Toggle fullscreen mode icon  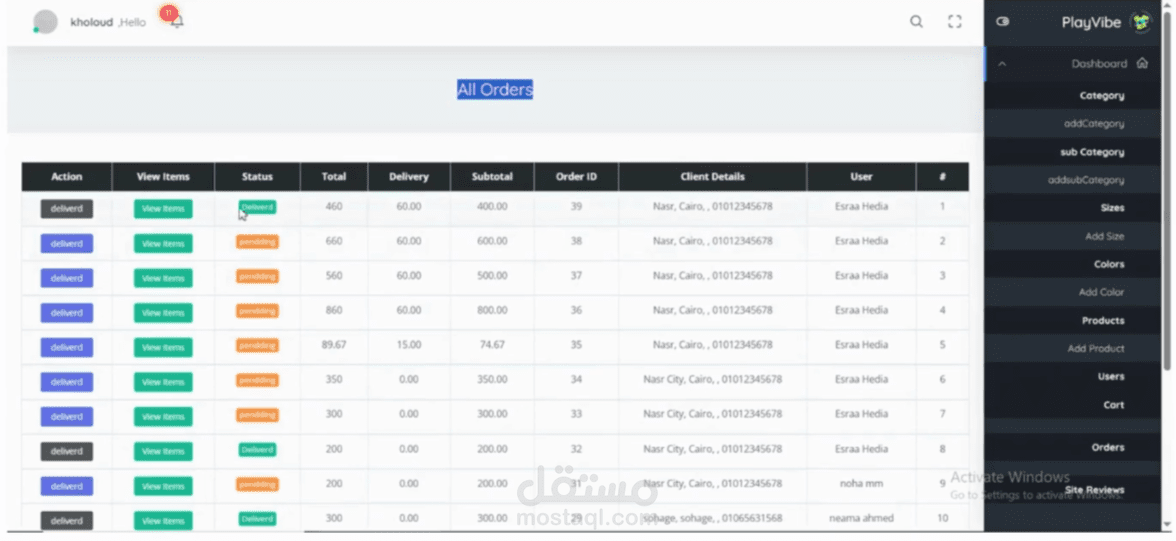(x=955, y=22)
